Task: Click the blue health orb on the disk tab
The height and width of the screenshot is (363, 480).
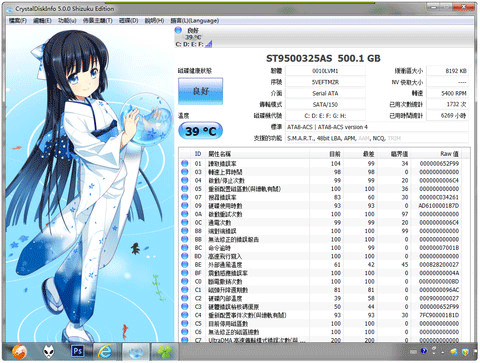Action: click(x=178, y=30)
